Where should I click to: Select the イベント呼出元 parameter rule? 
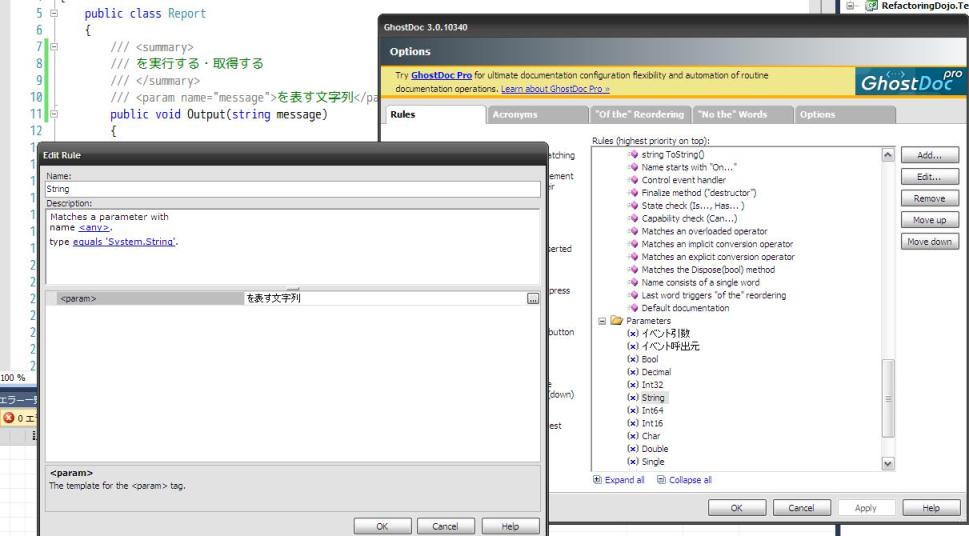pos(671,346)
